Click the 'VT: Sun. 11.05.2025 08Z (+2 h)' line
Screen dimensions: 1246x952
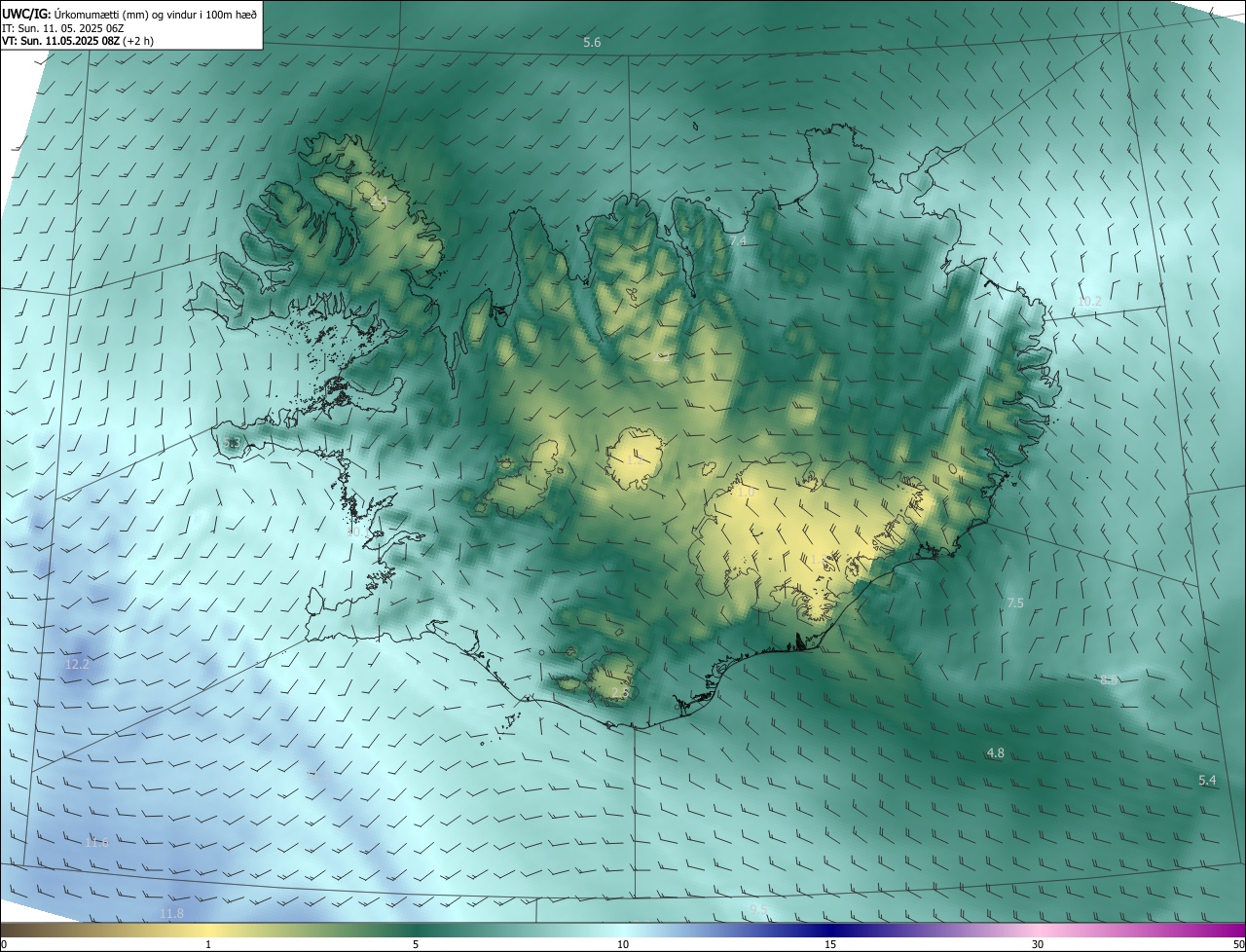[x=77, y=41]
